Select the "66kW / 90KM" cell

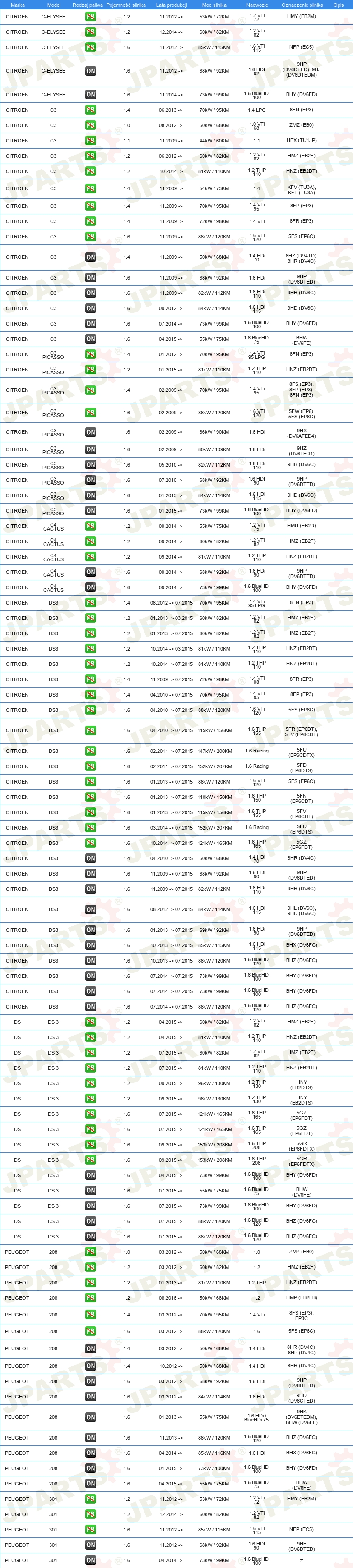pos(214,432)
